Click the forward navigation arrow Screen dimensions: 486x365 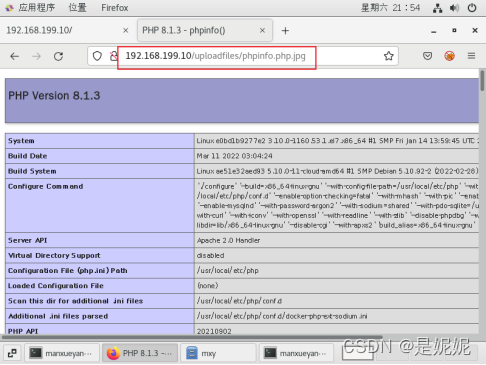click(x=36, y=56)
